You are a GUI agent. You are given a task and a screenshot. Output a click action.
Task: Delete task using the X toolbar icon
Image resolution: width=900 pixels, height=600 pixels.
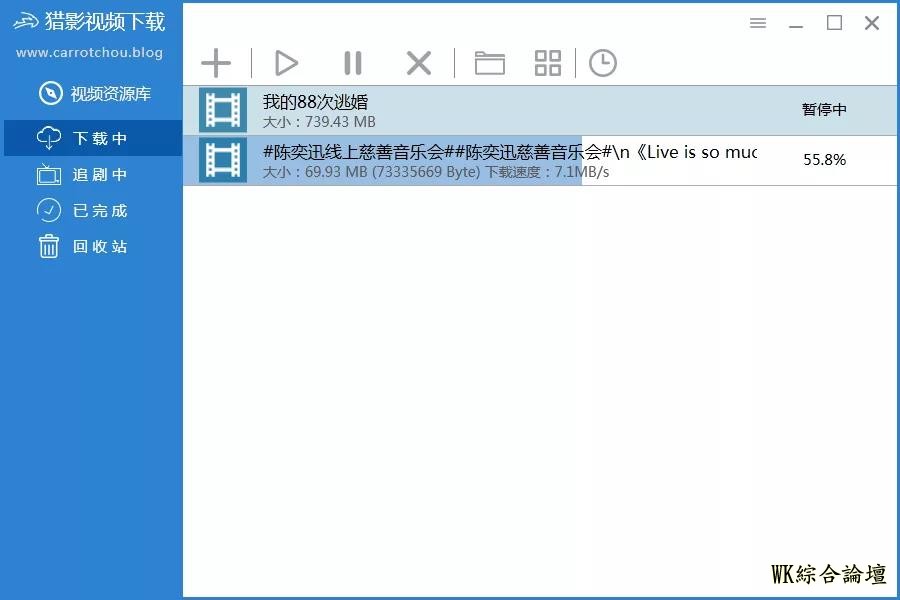pos(418,64)
